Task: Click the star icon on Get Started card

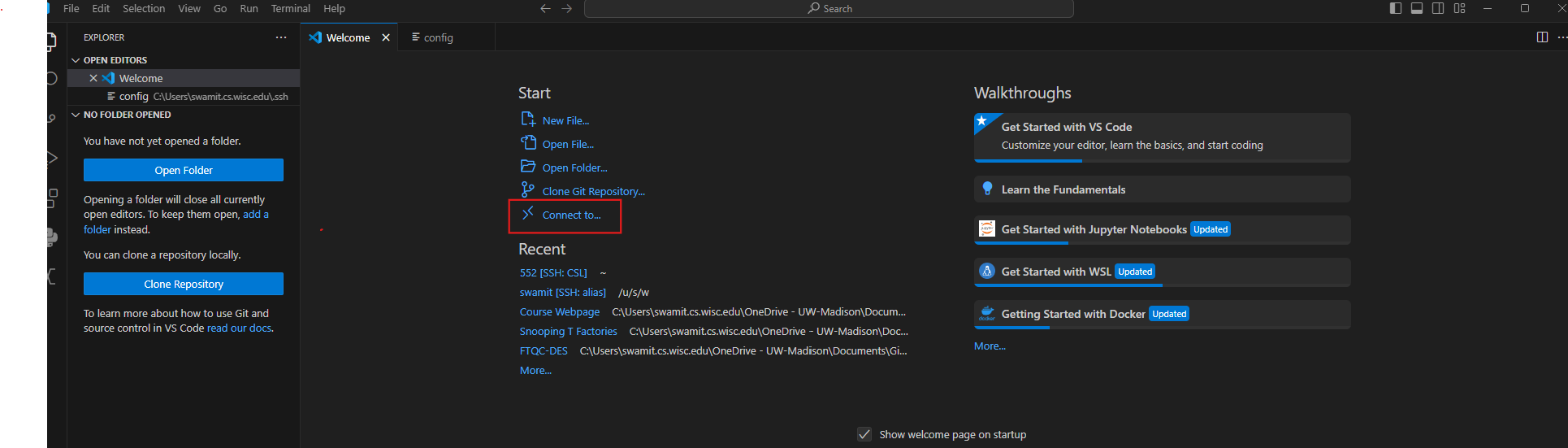Action: coord(982,121)
